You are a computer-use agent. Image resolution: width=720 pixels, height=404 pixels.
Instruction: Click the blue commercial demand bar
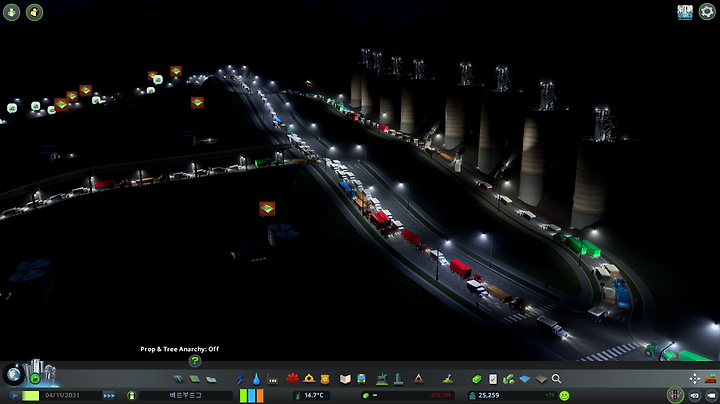pos(252,395)
